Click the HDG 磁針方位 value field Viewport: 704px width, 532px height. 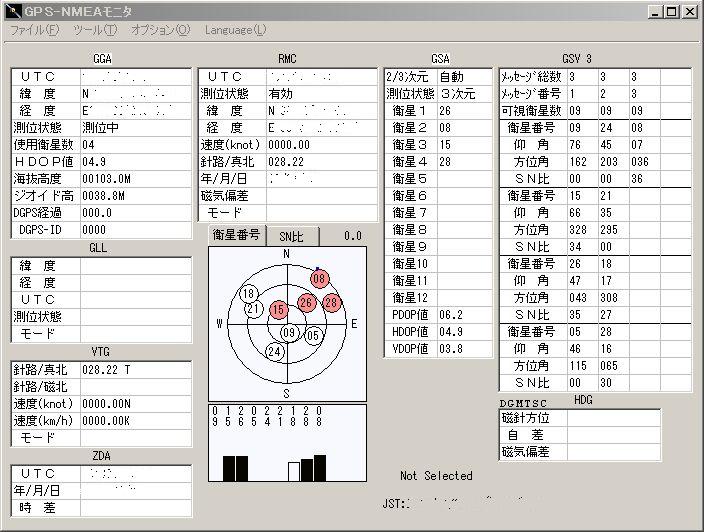coord(614,418)
